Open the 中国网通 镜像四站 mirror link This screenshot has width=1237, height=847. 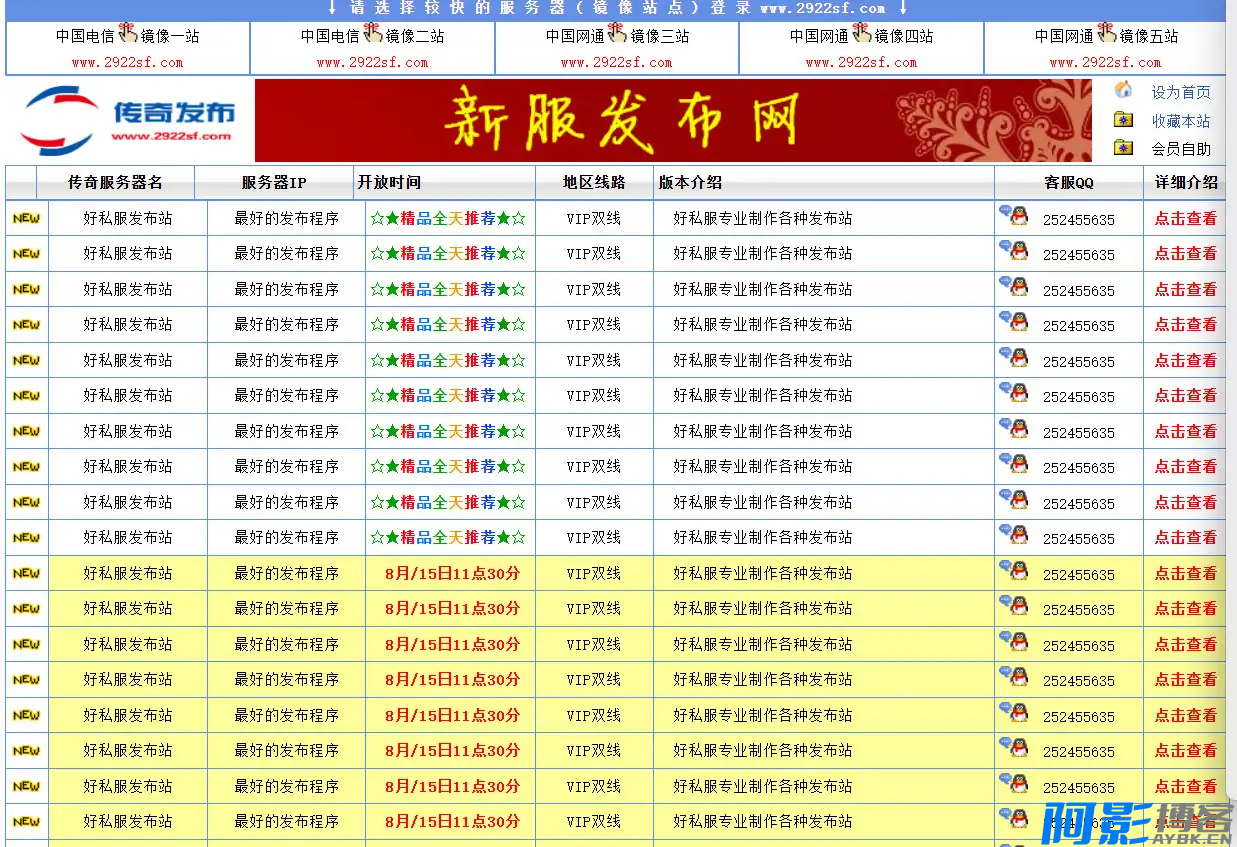(862, 36)
